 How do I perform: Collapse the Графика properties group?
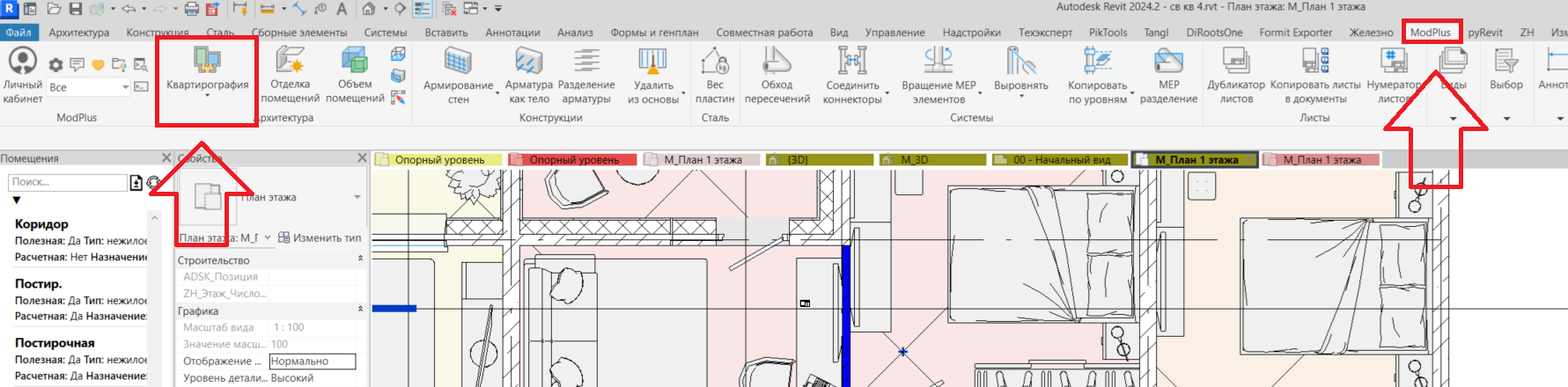point(360,310)
